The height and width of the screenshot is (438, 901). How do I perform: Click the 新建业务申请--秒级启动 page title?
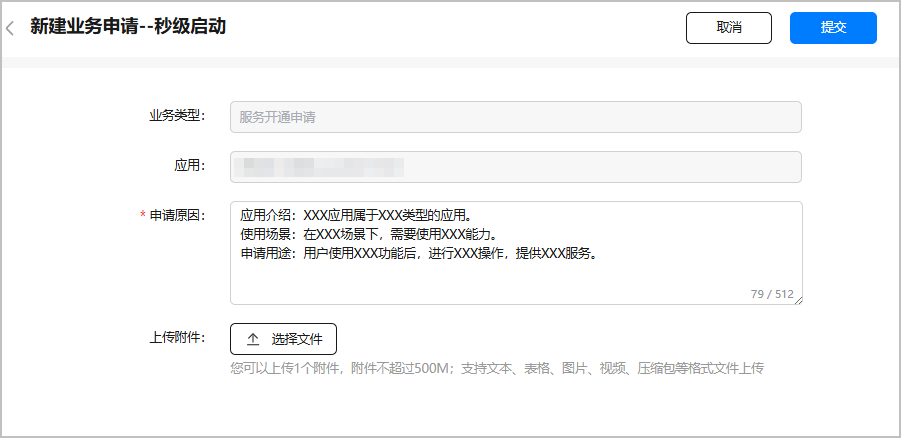click(128, 26)
